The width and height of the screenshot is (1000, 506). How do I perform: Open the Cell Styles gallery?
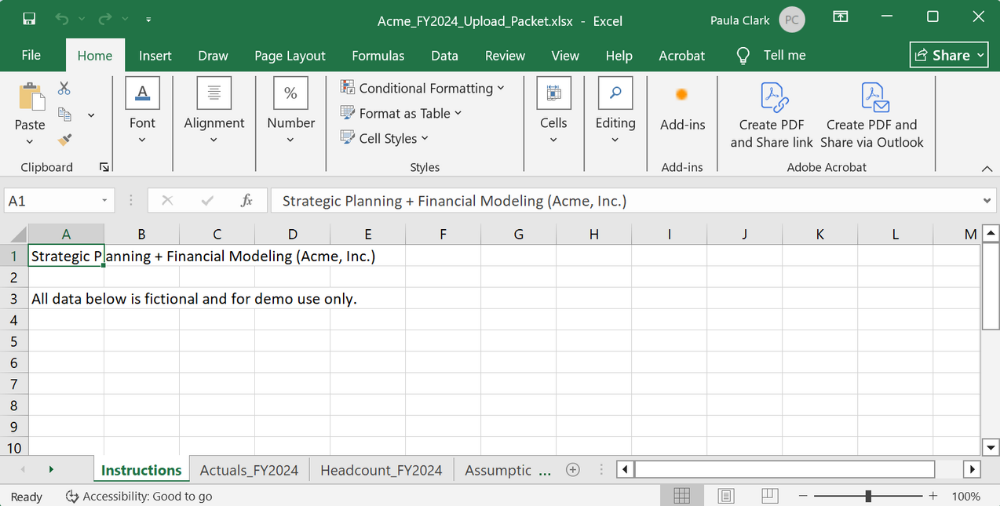[x=384, y=138]
